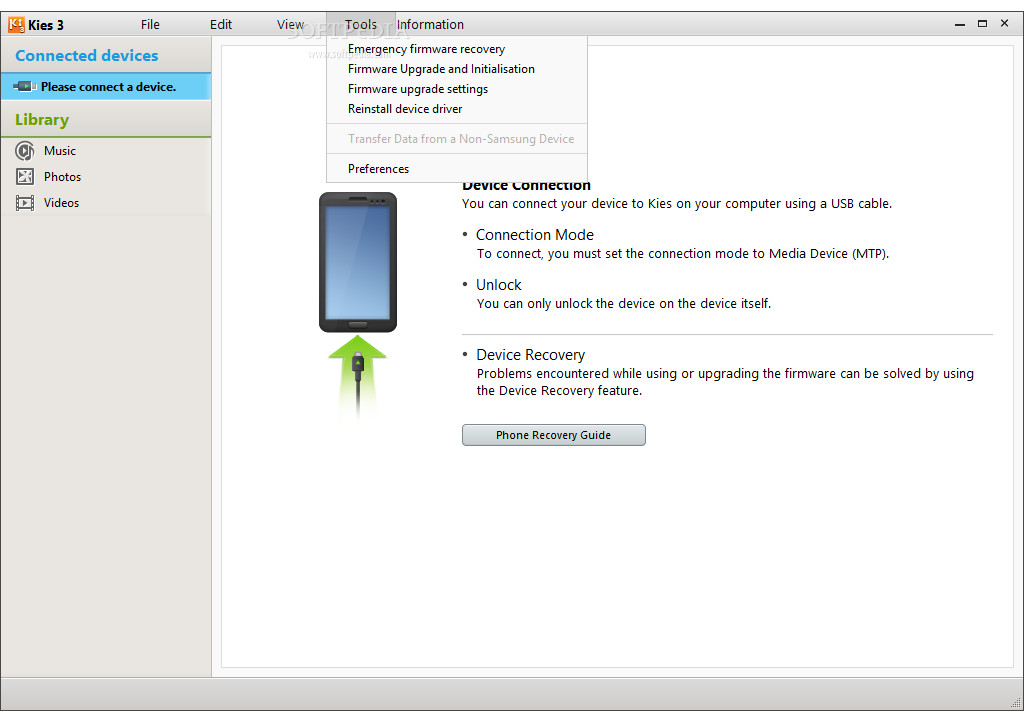Choose Firmware Upgrade and Initialisation
The image size is (1024, 711).
(x=441, y=68)
